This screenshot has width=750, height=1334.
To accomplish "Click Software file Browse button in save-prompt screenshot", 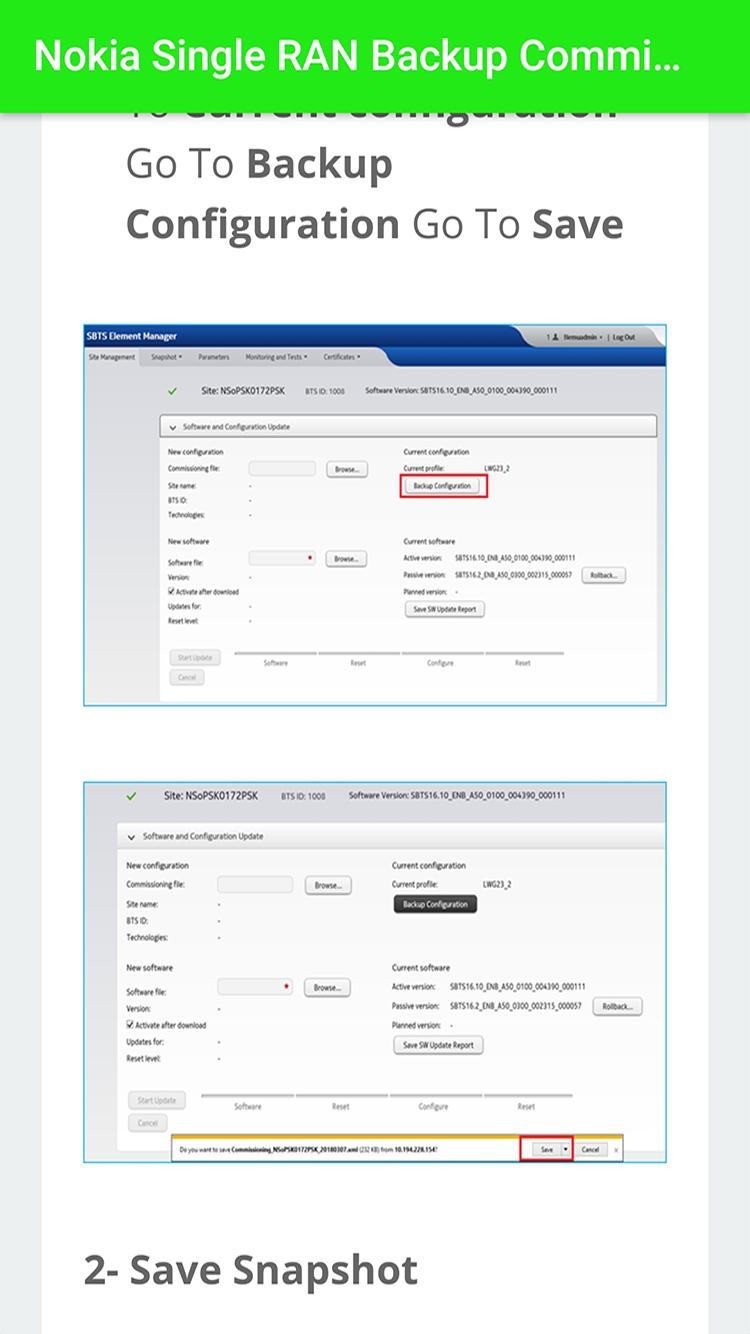I will point(328,987).
